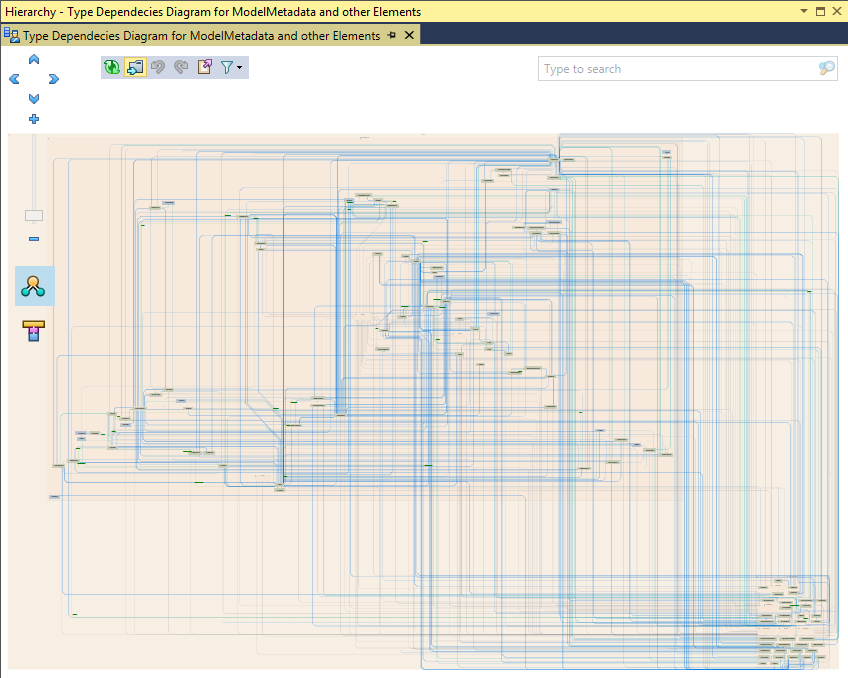Pan the diagram down with the down arrow
The image size is (848, 678).
[34, 98]
